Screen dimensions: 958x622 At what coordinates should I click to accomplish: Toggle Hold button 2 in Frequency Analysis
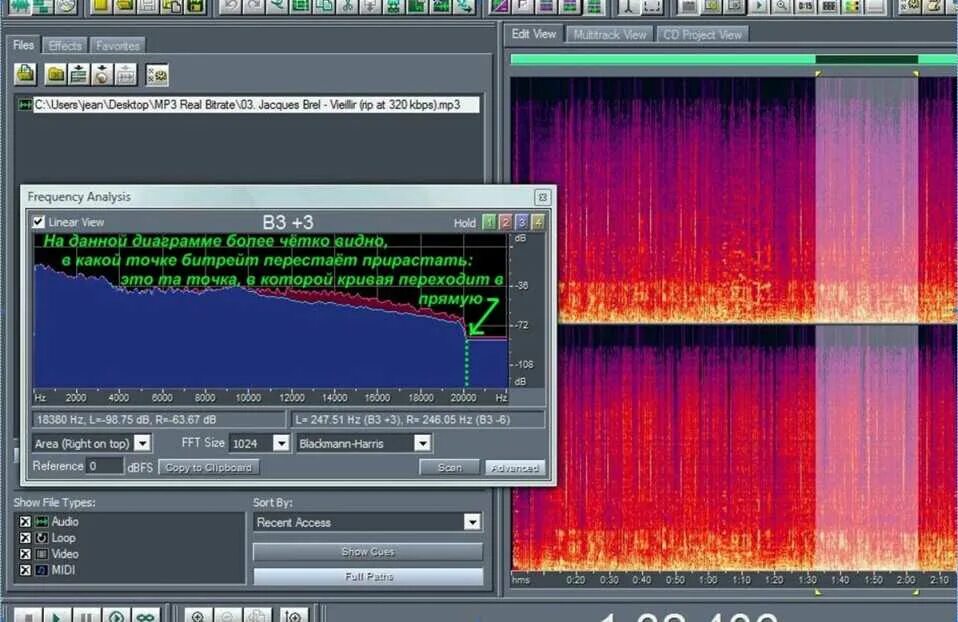point(505,222)
